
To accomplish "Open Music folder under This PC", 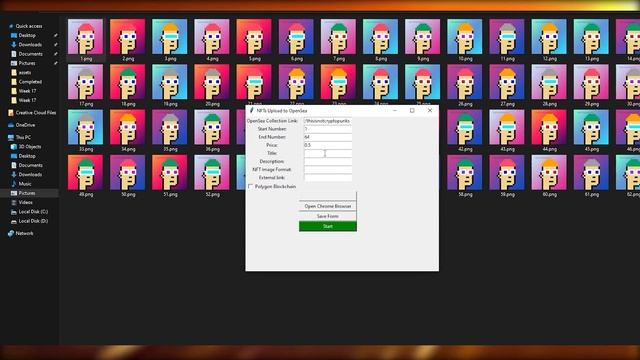I will pyautogui.click(x=25, y=184).
